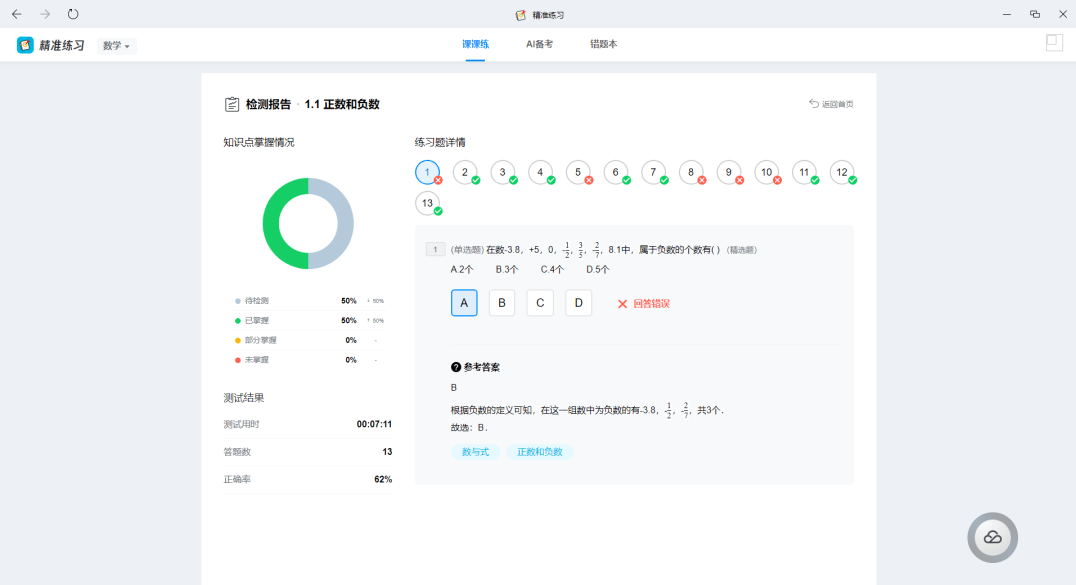
Task: Click the 正数和负数 knowledge tag
Action: point(540,452)
